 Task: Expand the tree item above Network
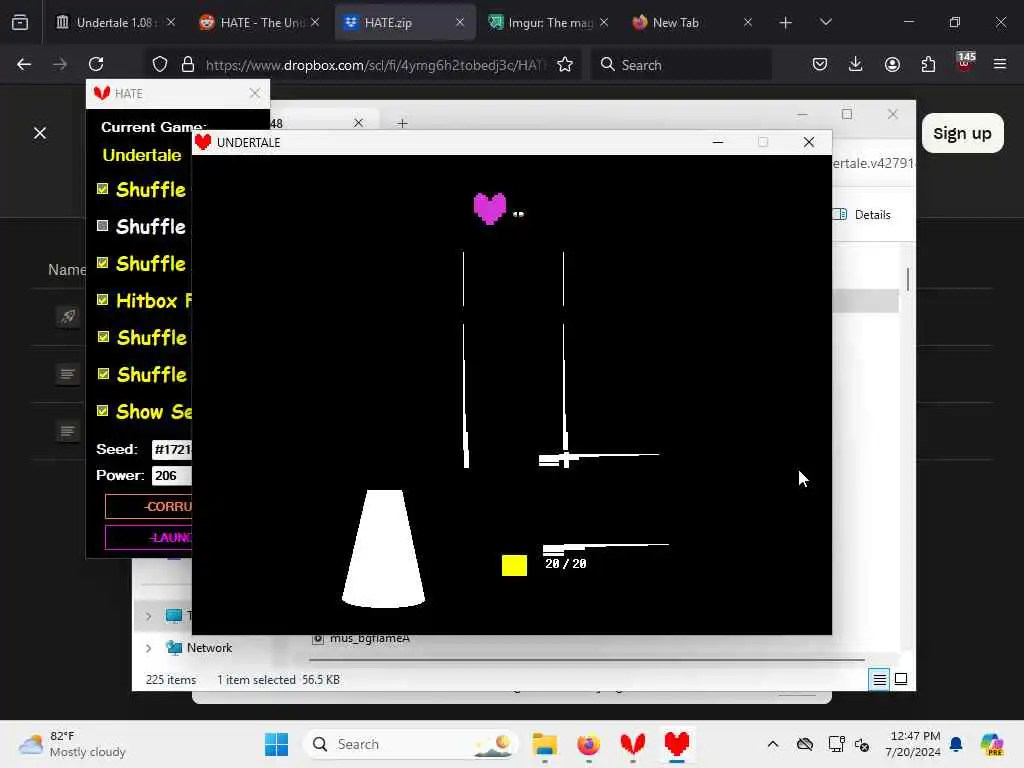(x=148, y=616)
